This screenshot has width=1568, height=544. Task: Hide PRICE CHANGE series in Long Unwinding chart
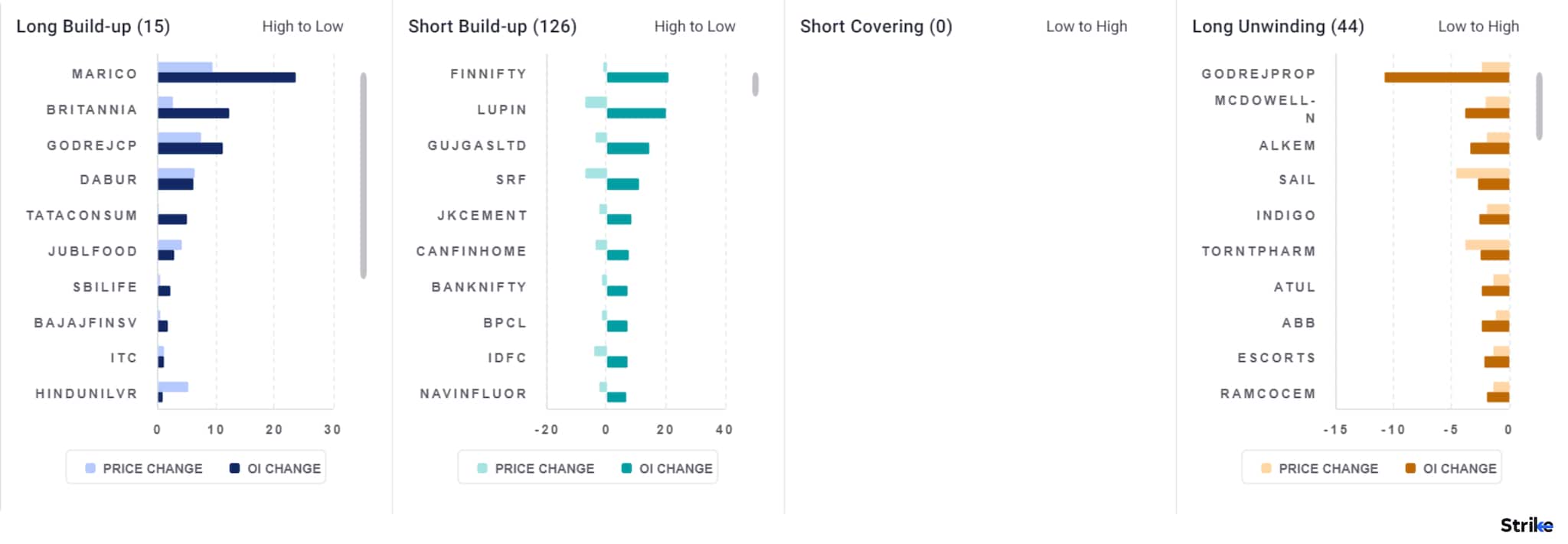click(1320, 468)
